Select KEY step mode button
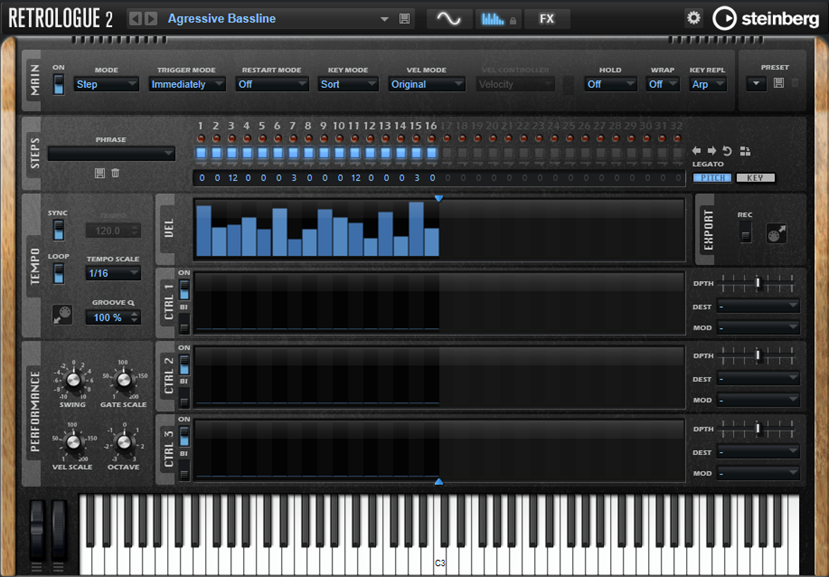 756,178
